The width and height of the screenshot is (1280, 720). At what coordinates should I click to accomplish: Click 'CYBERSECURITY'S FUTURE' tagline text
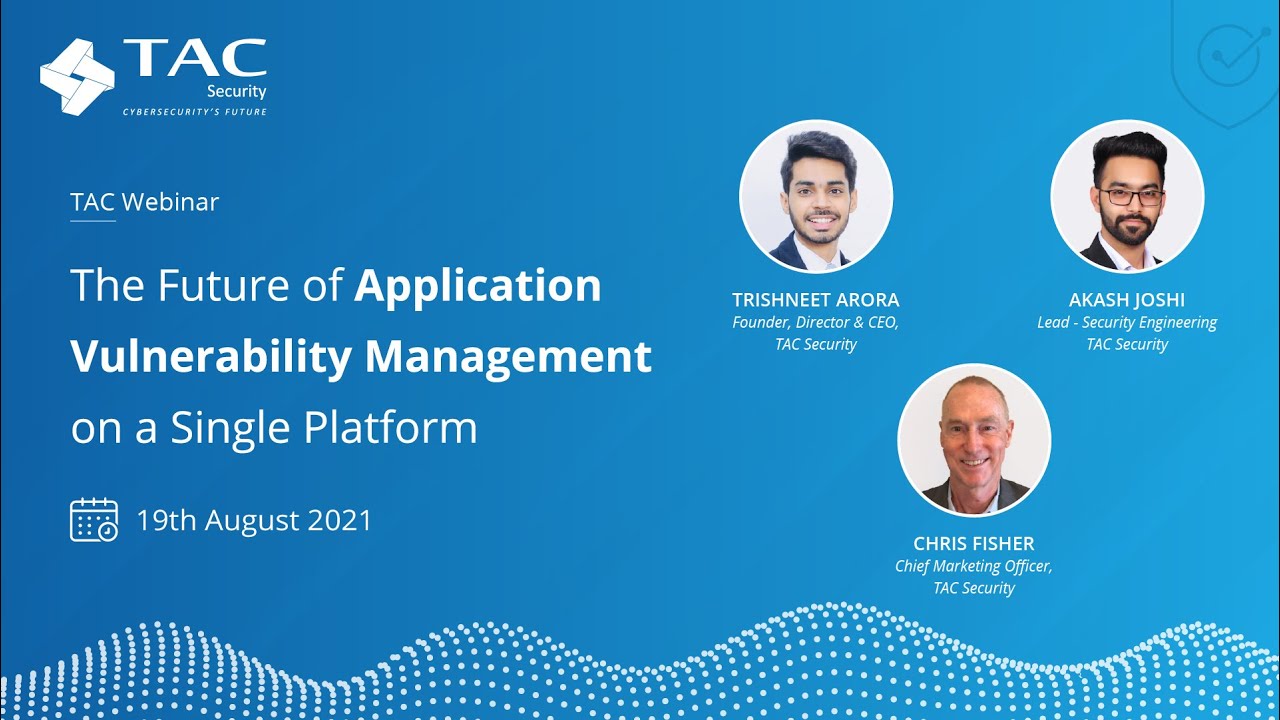(x=195, y=112)
